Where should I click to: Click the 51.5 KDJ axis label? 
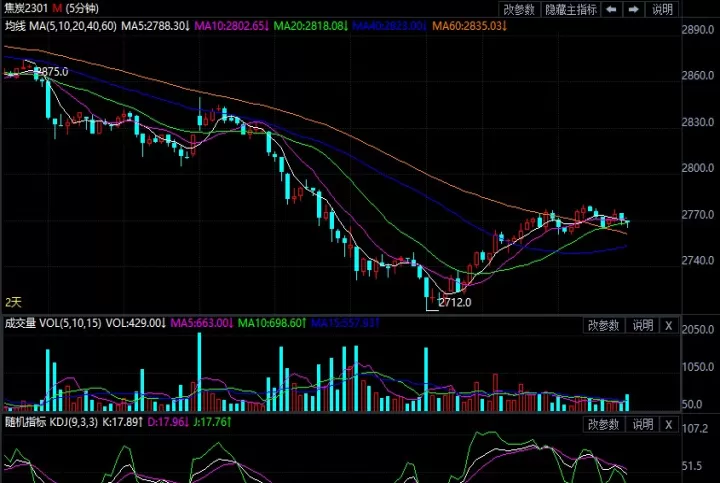(x=692, y=466)
